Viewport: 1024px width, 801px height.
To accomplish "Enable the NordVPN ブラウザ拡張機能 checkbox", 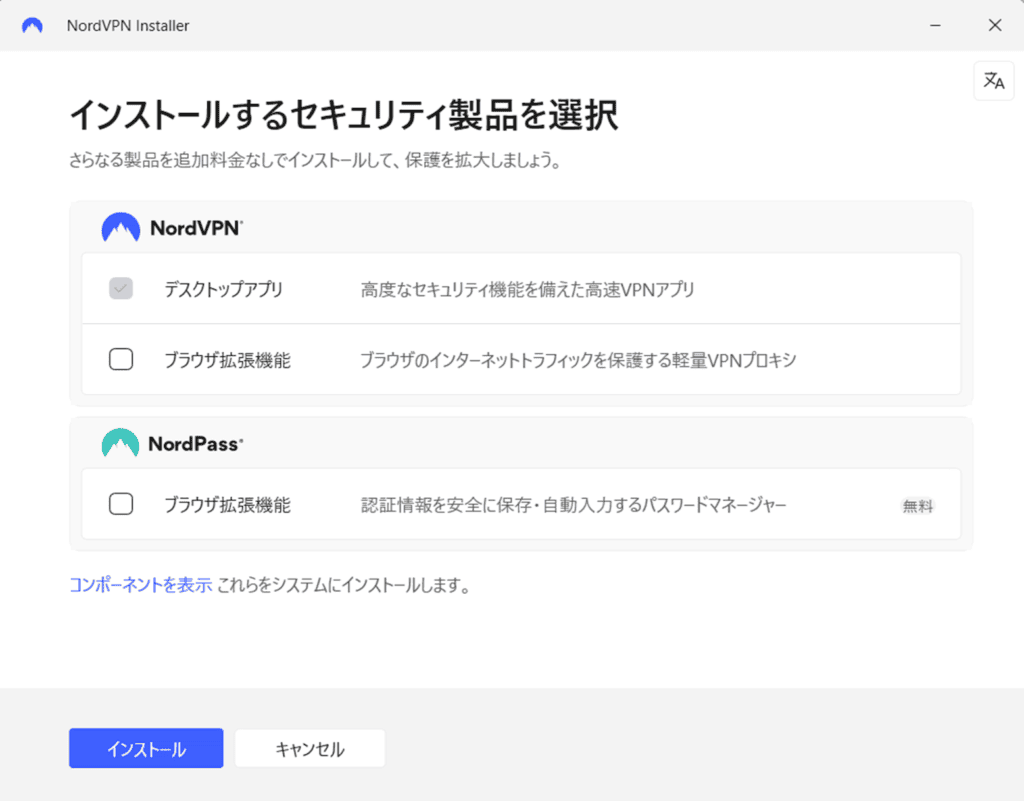I will click(x=121, y=360).
